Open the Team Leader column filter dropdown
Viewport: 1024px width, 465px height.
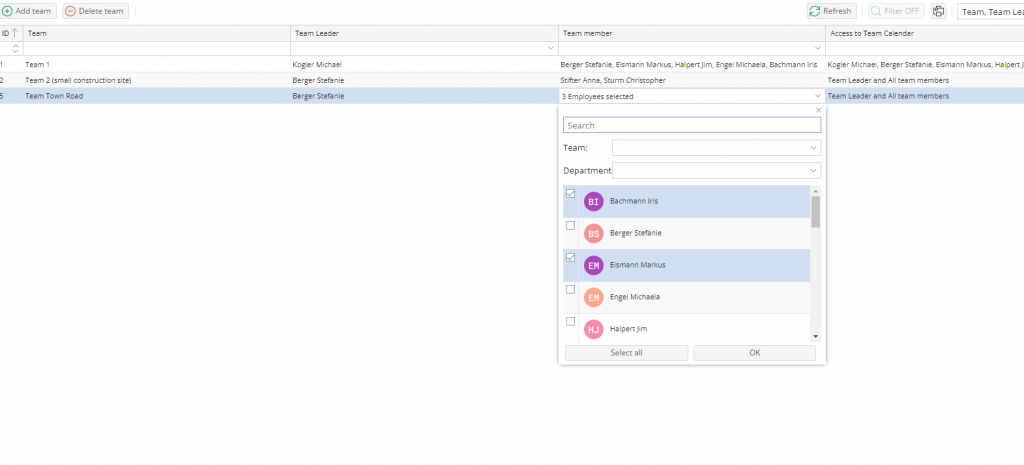tap(550, 48)
